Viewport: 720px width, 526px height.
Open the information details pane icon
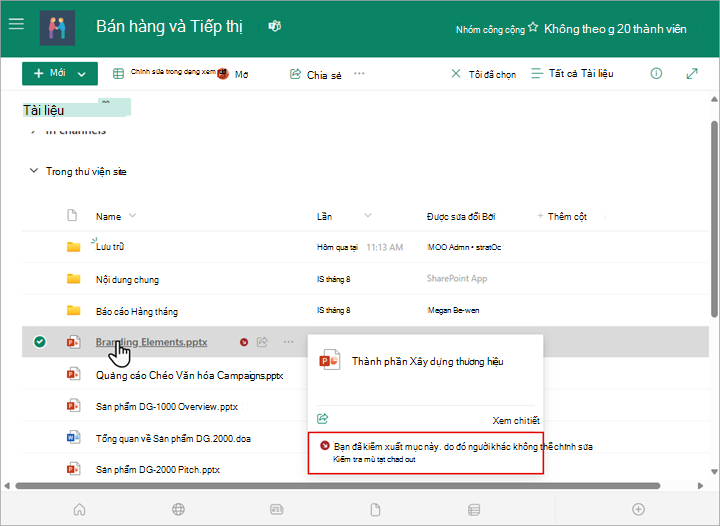coord(656,73)
